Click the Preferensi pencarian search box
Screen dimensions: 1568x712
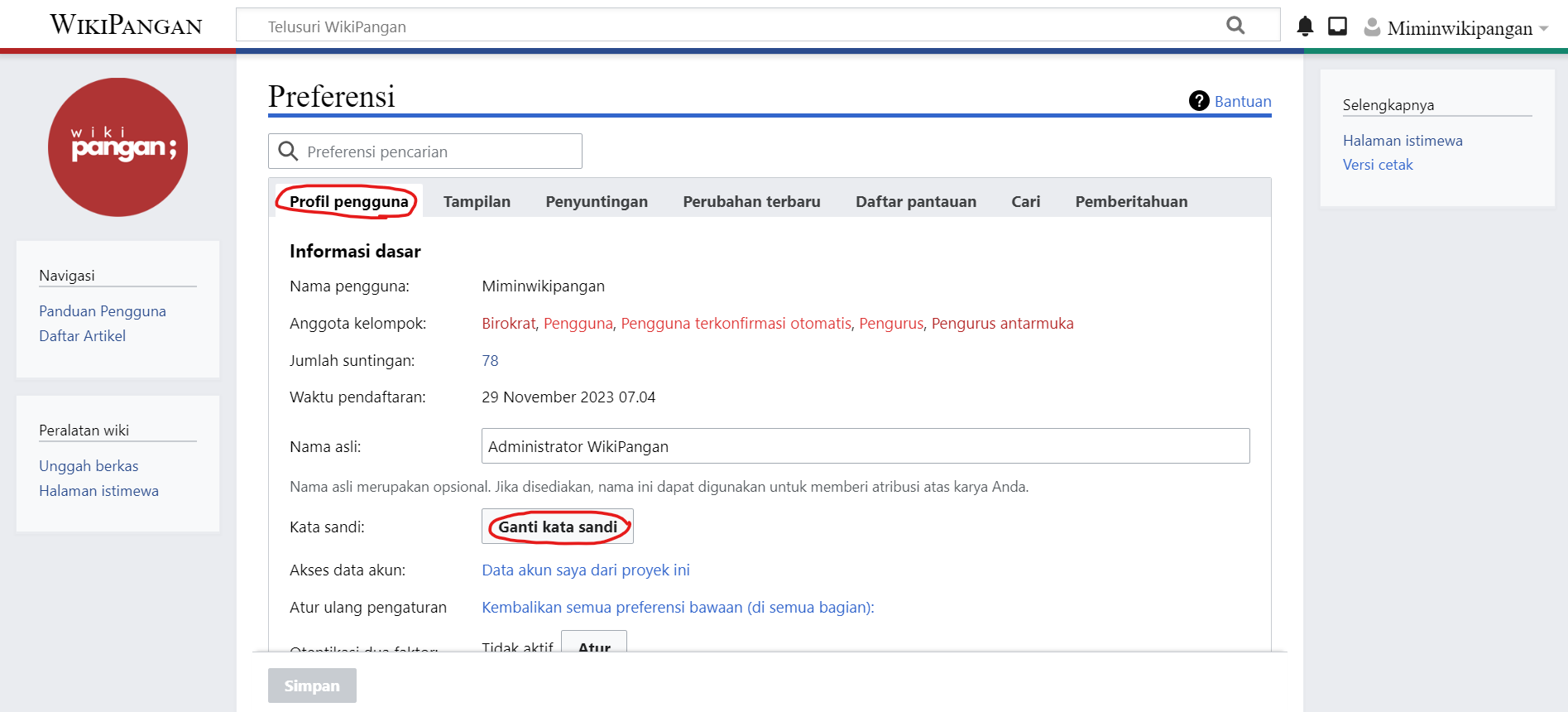pyautogui.click(x=439, y=152)
